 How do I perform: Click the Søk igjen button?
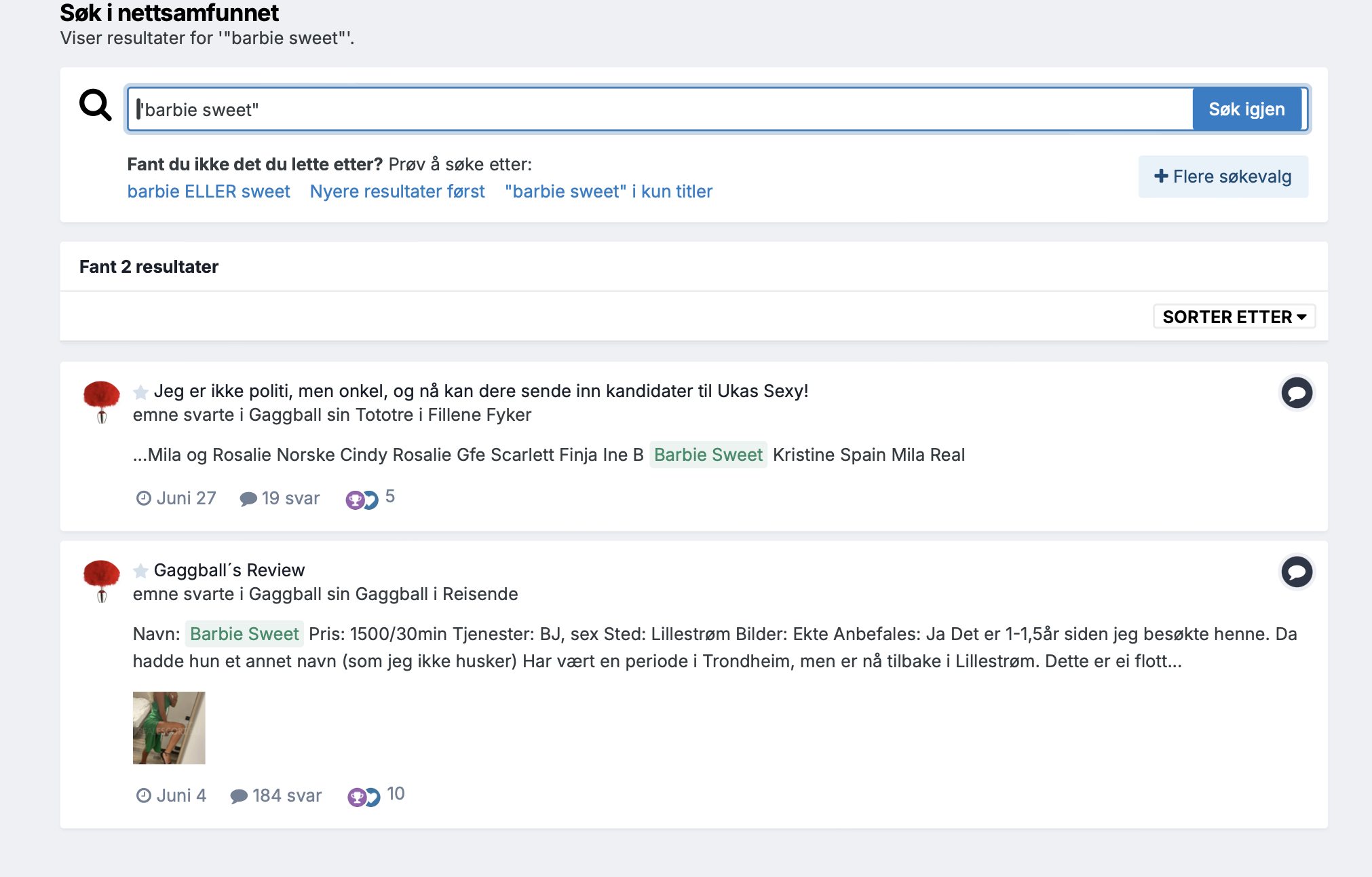[x=1246, y=109]
